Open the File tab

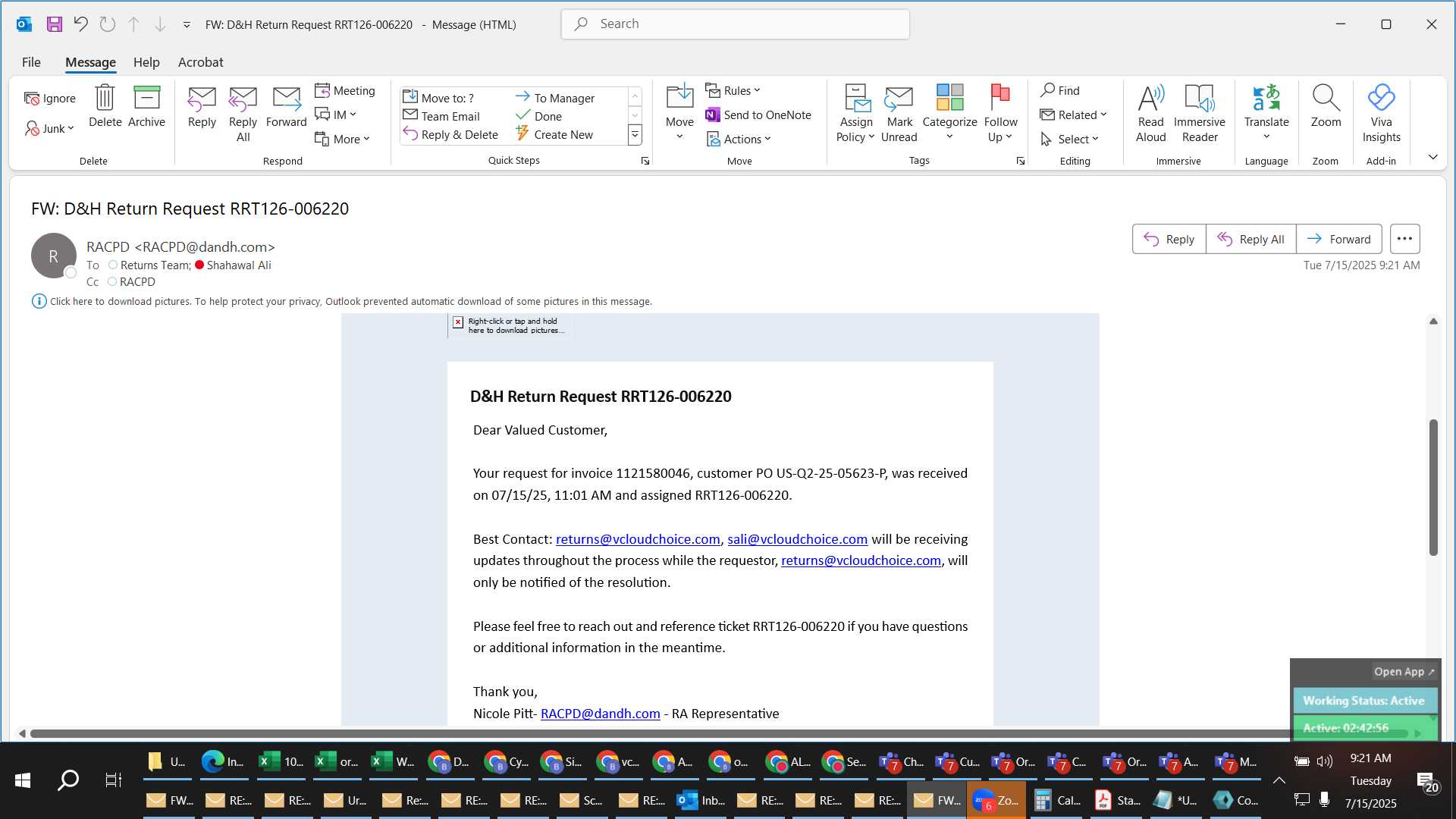31,62
